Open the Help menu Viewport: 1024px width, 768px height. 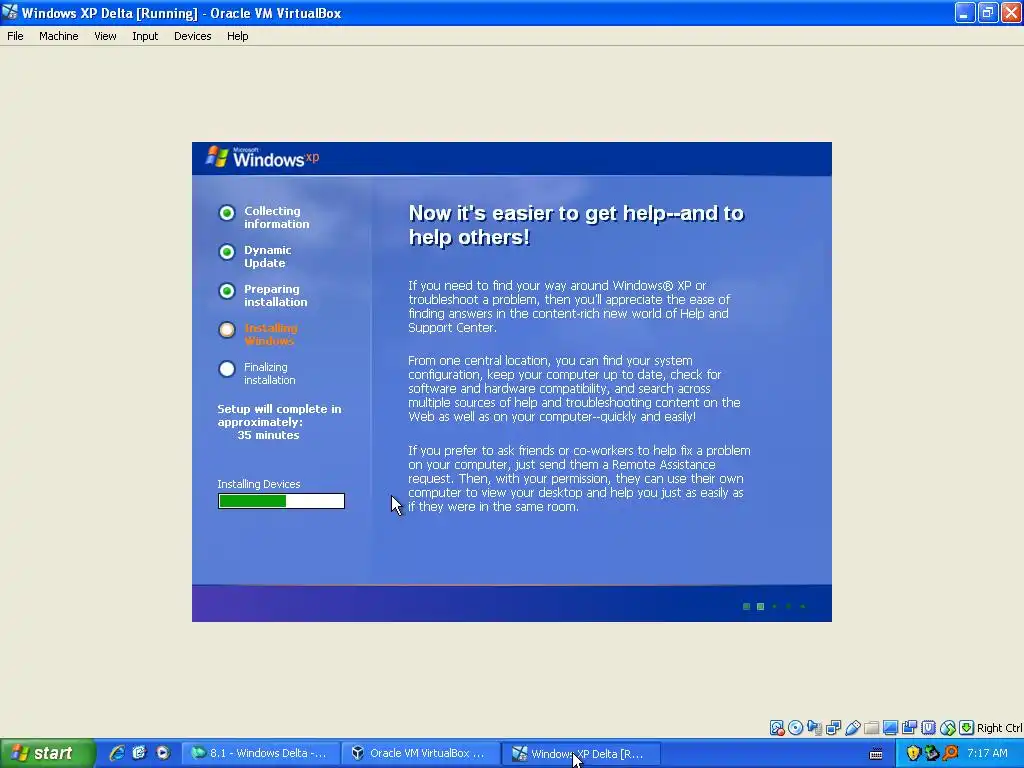click(x=237, y=36)
